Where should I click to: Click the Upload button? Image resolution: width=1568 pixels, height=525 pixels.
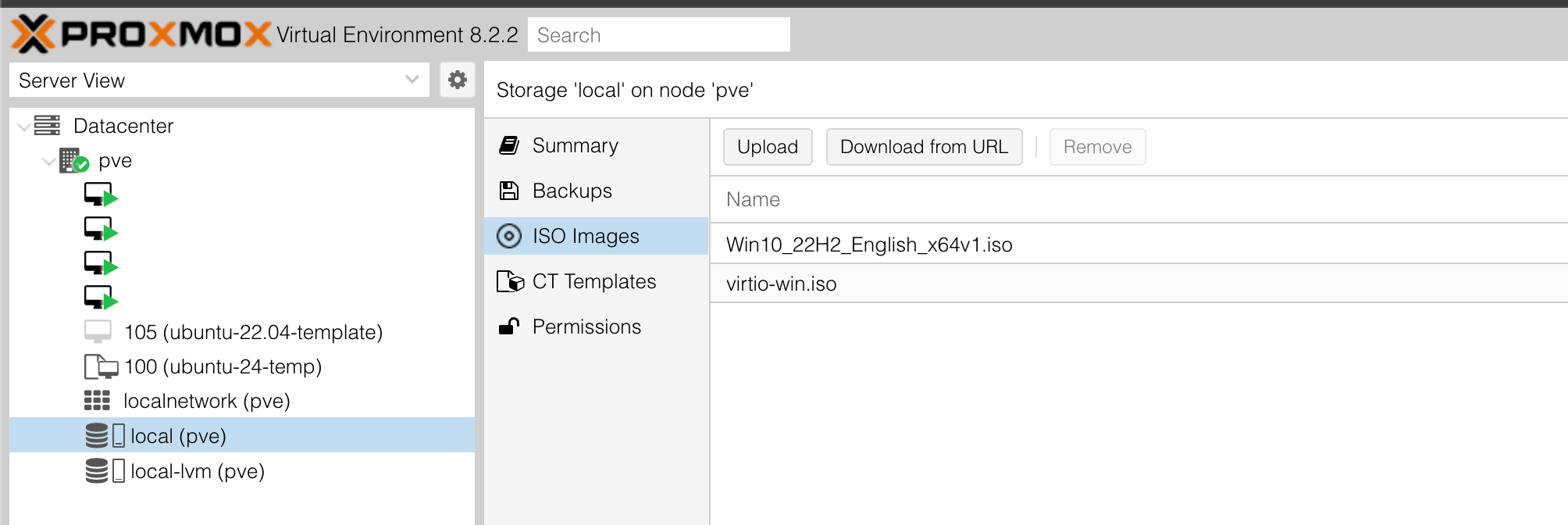click(x=768, y=147)
